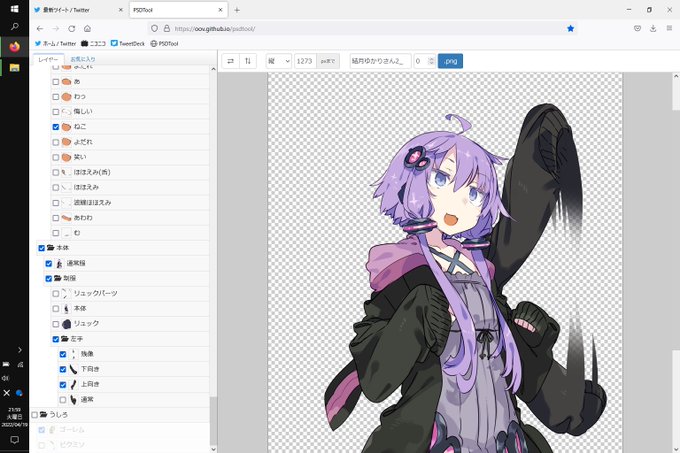Click the あわわ layer thumbnail

click(x=66, y=218)
